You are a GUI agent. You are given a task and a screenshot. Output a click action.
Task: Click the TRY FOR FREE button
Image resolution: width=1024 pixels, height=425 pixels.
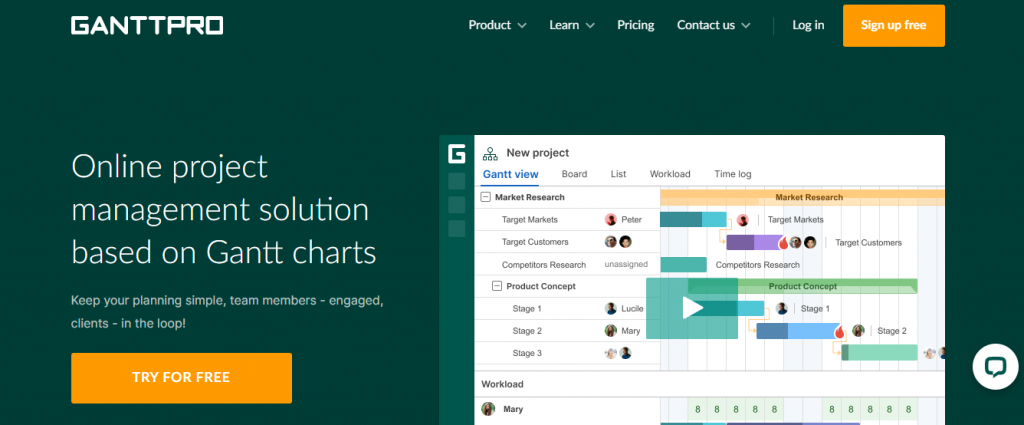181,377
